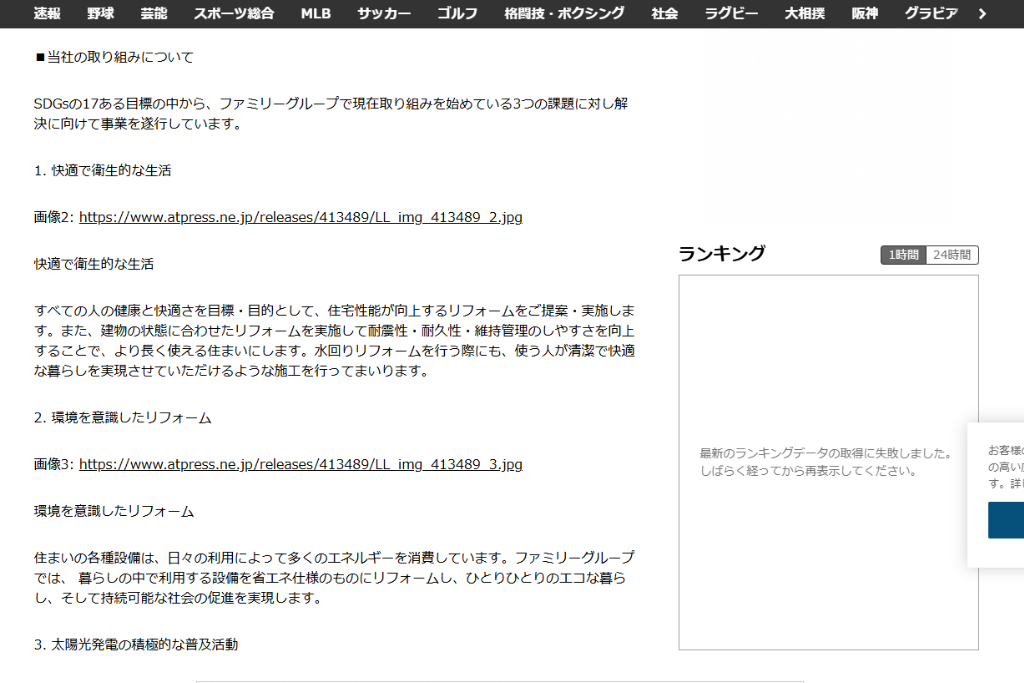Click the numbered heading 1. 快適で衛生的な生活
1024x683 pixels.
(103, 170)
